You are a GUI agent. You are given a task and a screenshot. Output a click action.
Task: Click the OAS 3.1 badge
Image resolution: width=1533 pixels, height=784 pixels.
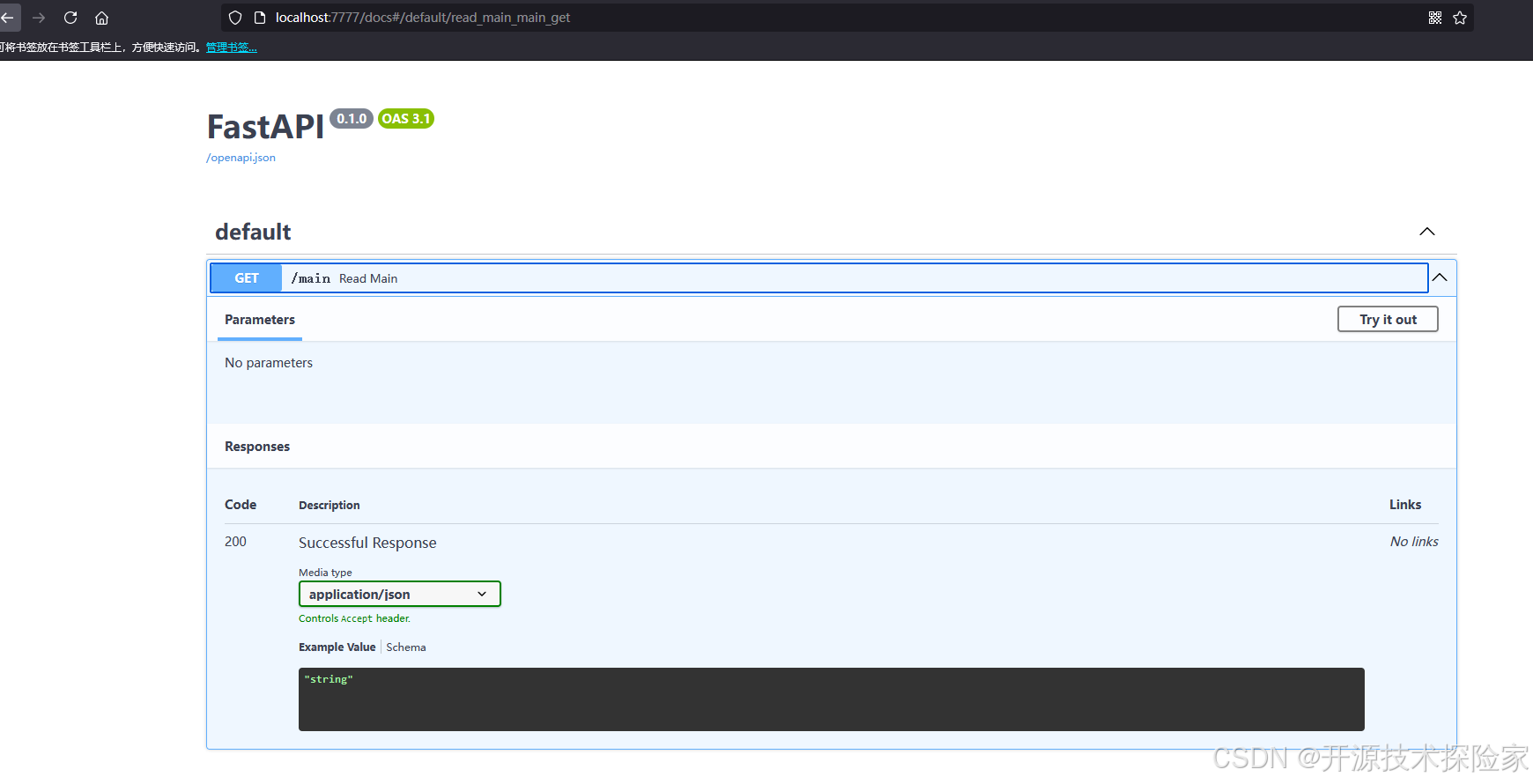(406, 119)
